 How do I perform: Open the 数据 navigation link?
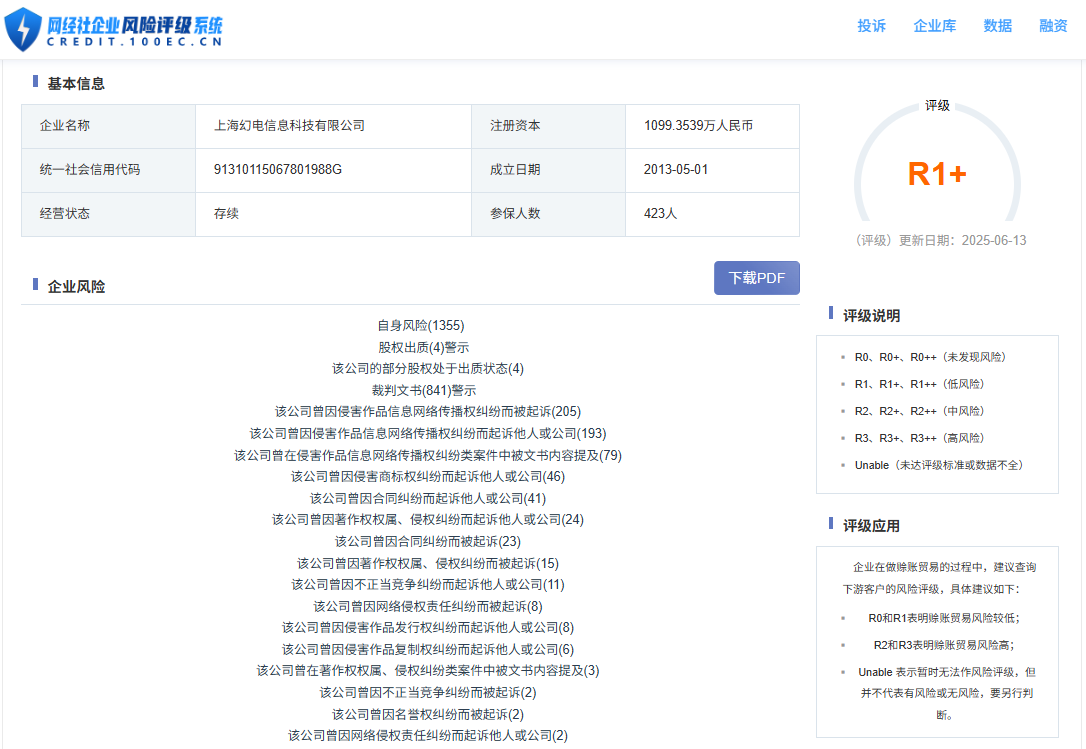[x=997, y=26]
